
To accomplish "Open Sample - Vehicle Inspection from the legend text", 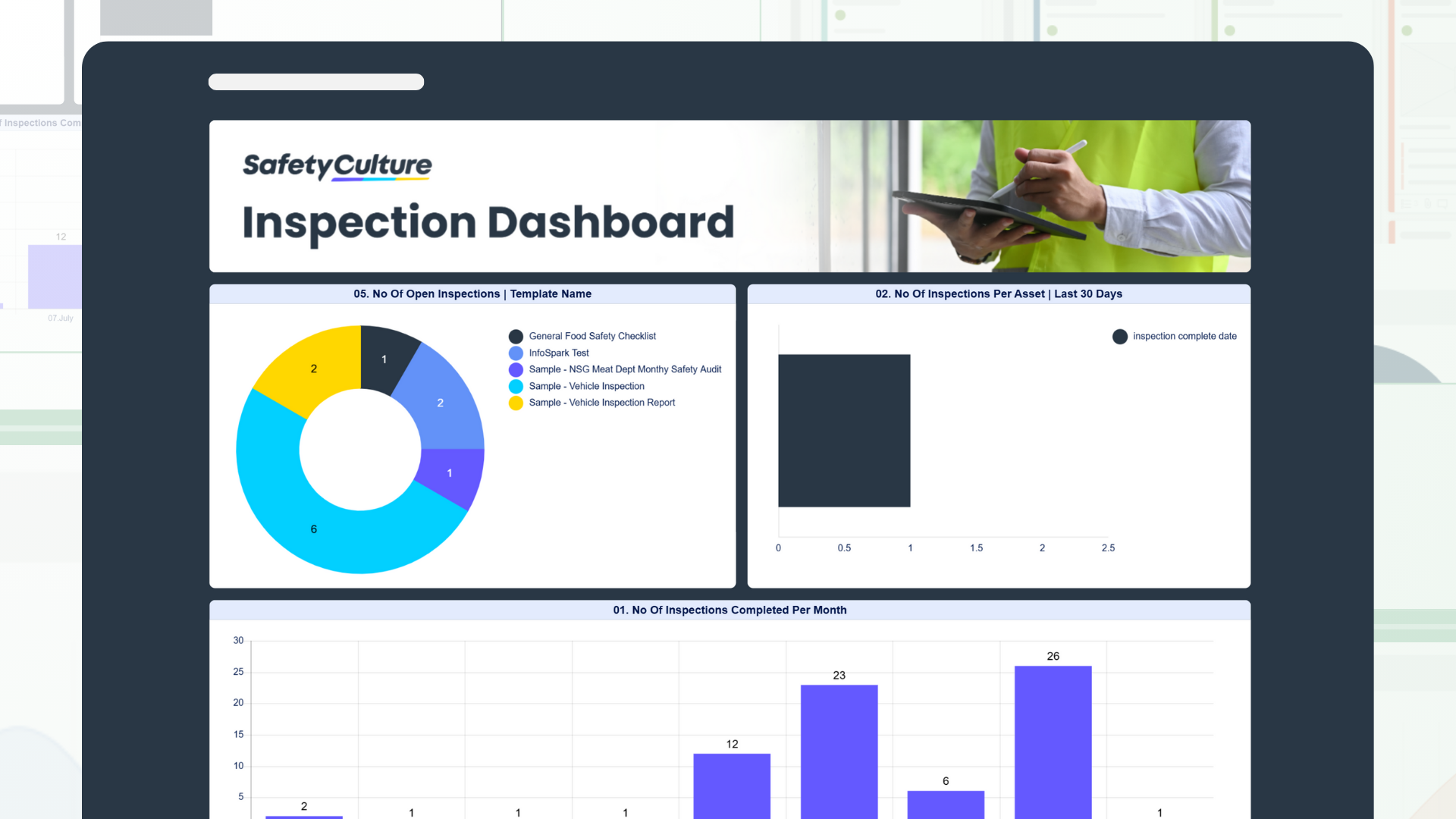I will tap(587, 386).
